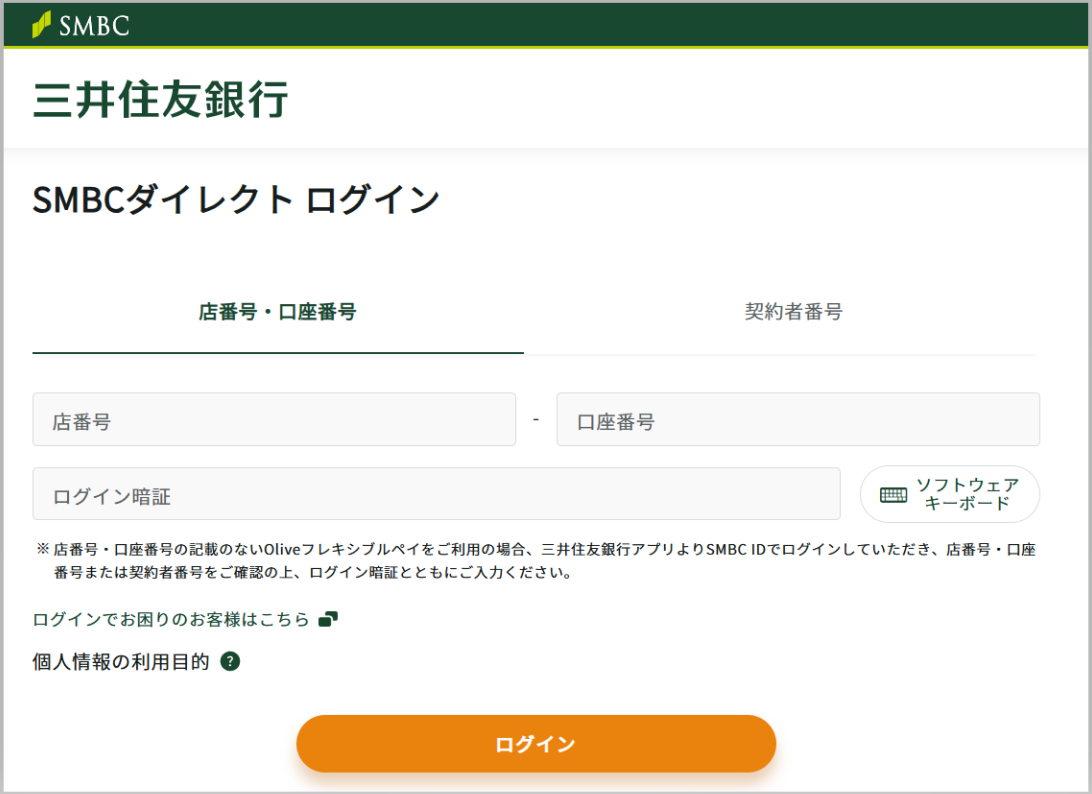Image resolution: width=1092 pixels, height=794 pixels.
Task: Switch to the 契約者番号 tab
Action: pos(793,311)
